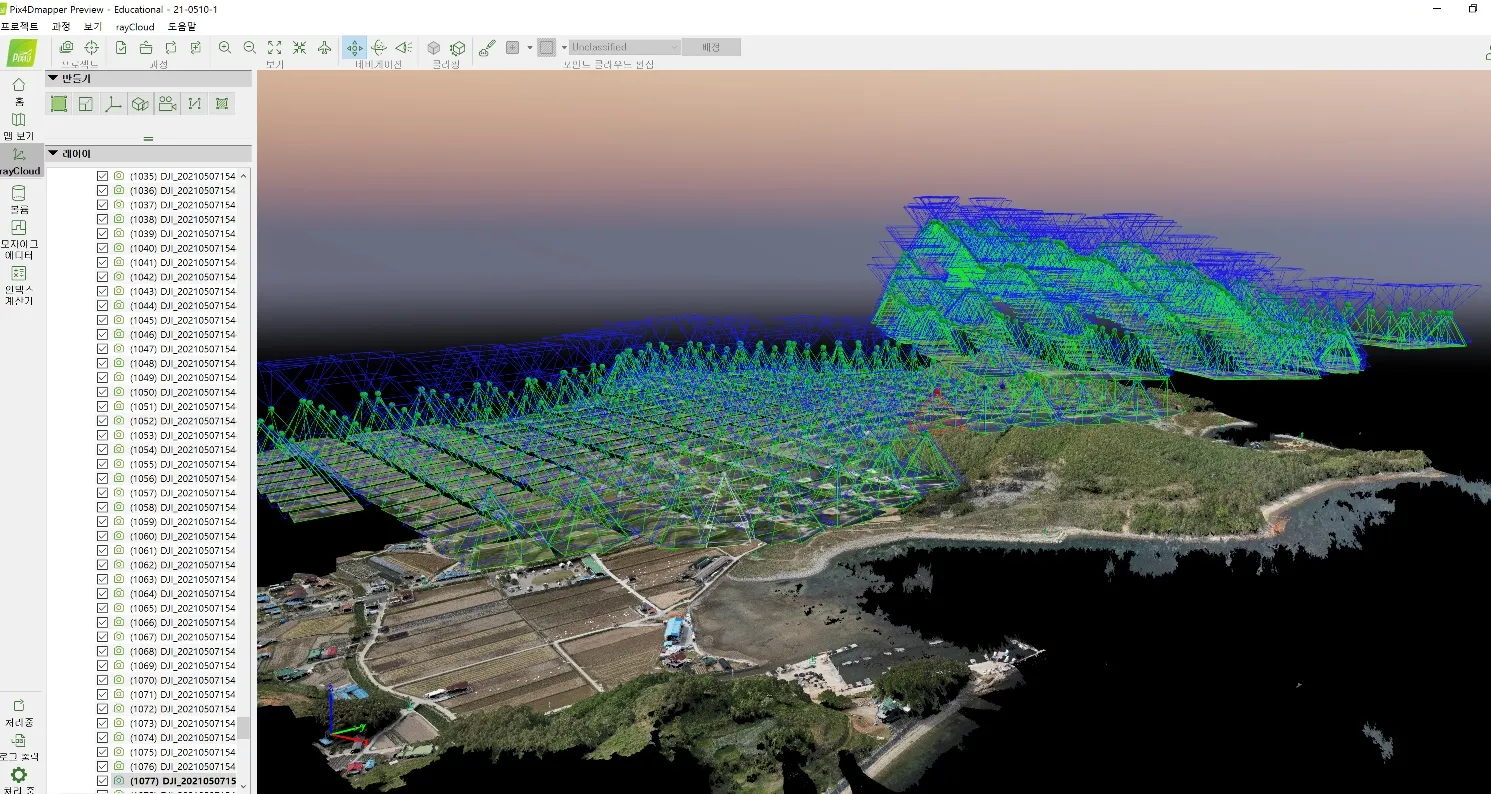Collapse the 레이어 layers panel

pyautogui.click(x=53, y=153)
